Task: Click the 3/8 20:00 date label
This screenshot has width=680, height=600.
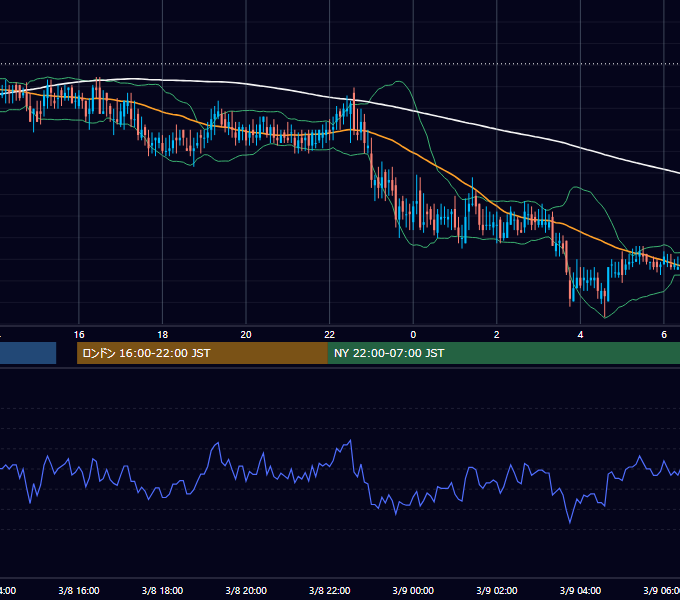Action: click(246, 591)
